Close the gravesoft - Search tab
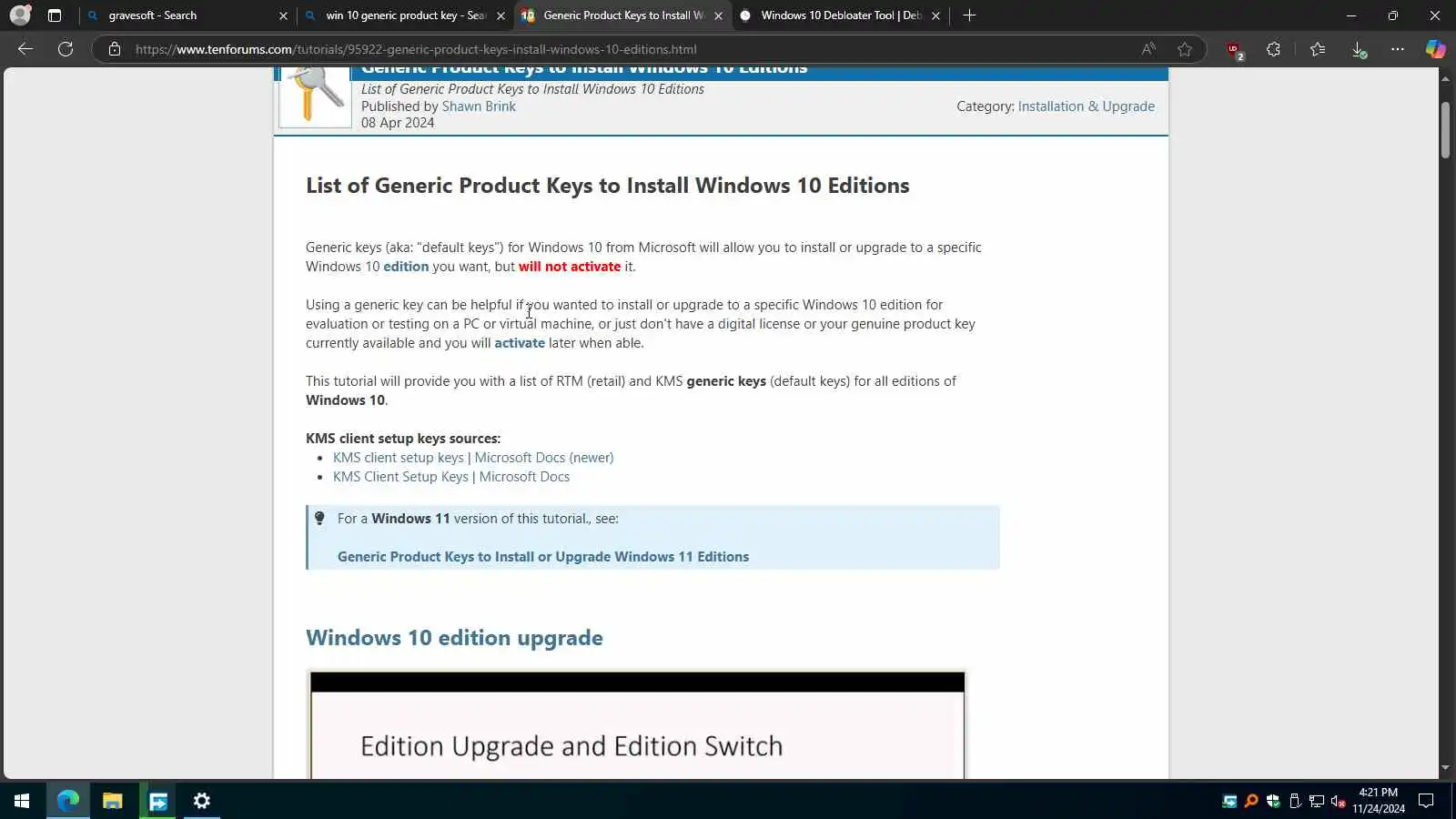 (x=283, y=15)
